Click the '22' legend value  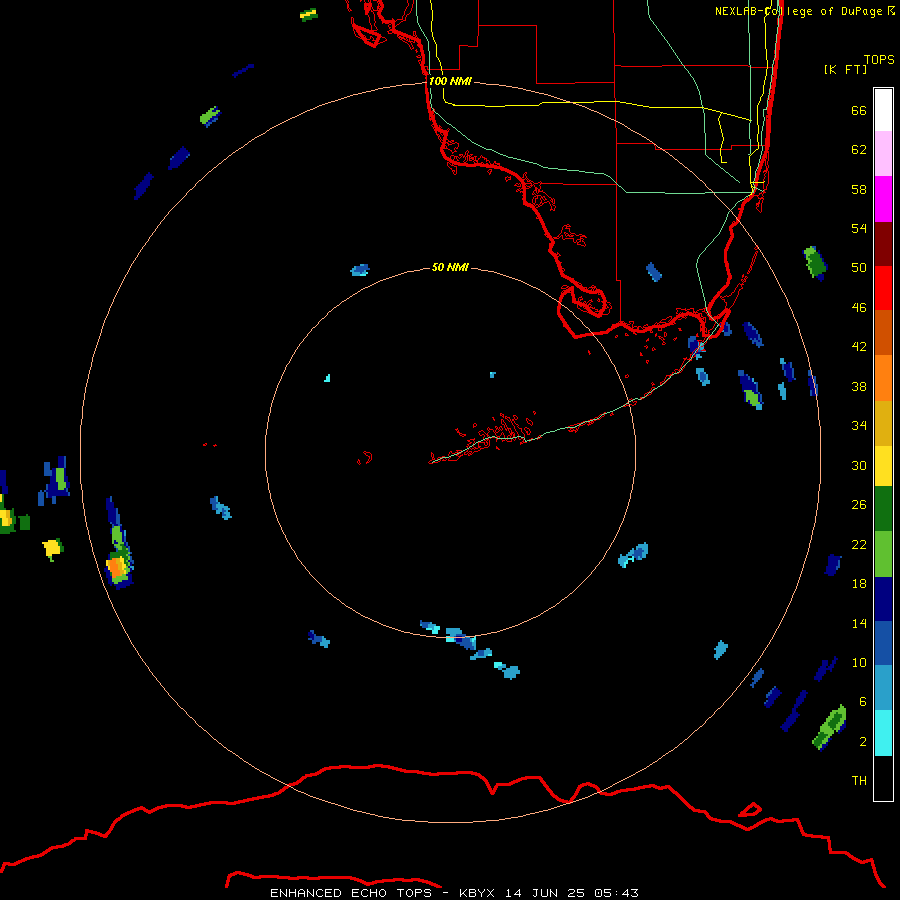coord(859,544)
